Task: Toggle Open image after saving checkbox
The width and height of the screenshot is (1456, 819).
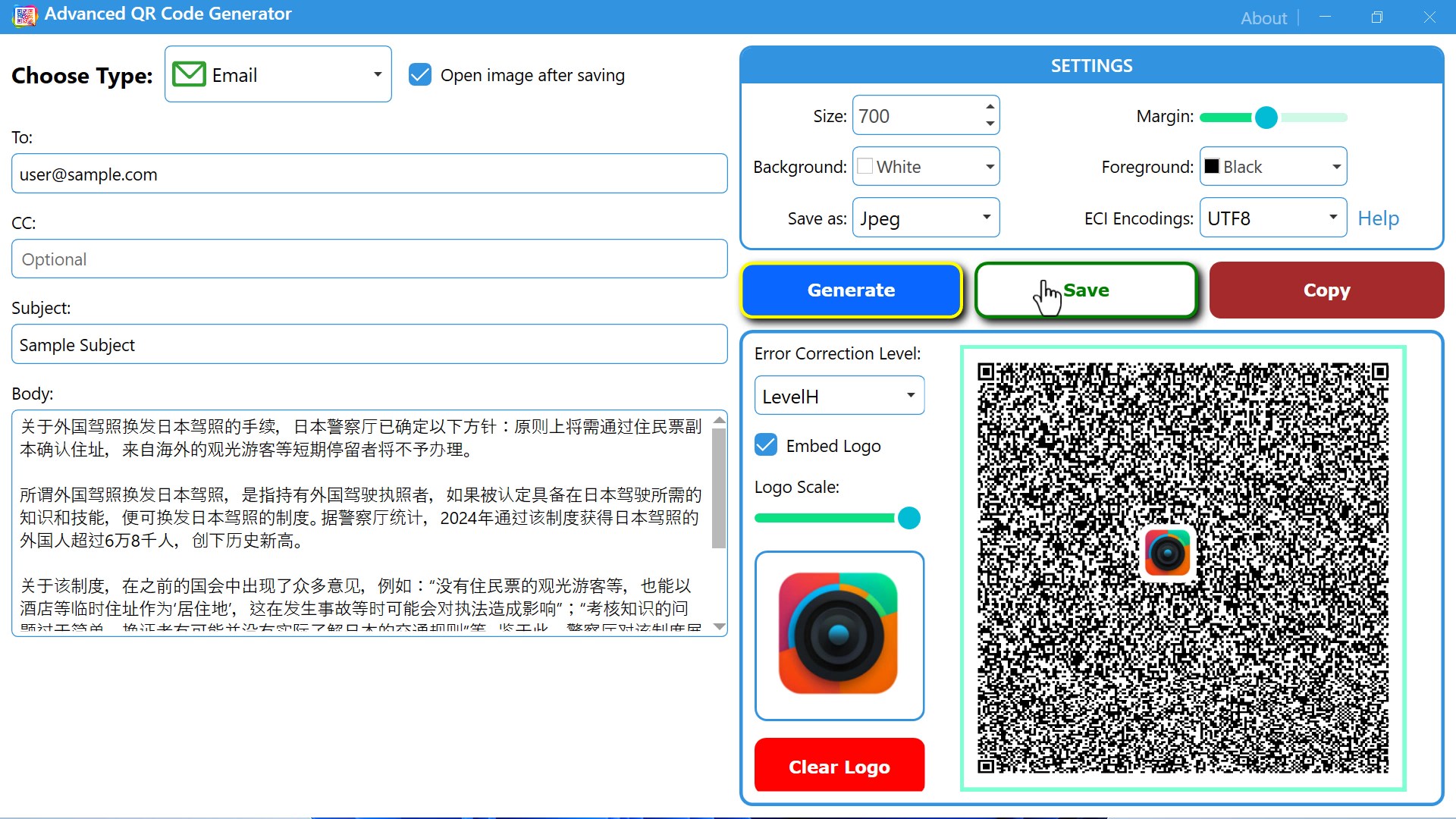Action: [x=420, y=74]
